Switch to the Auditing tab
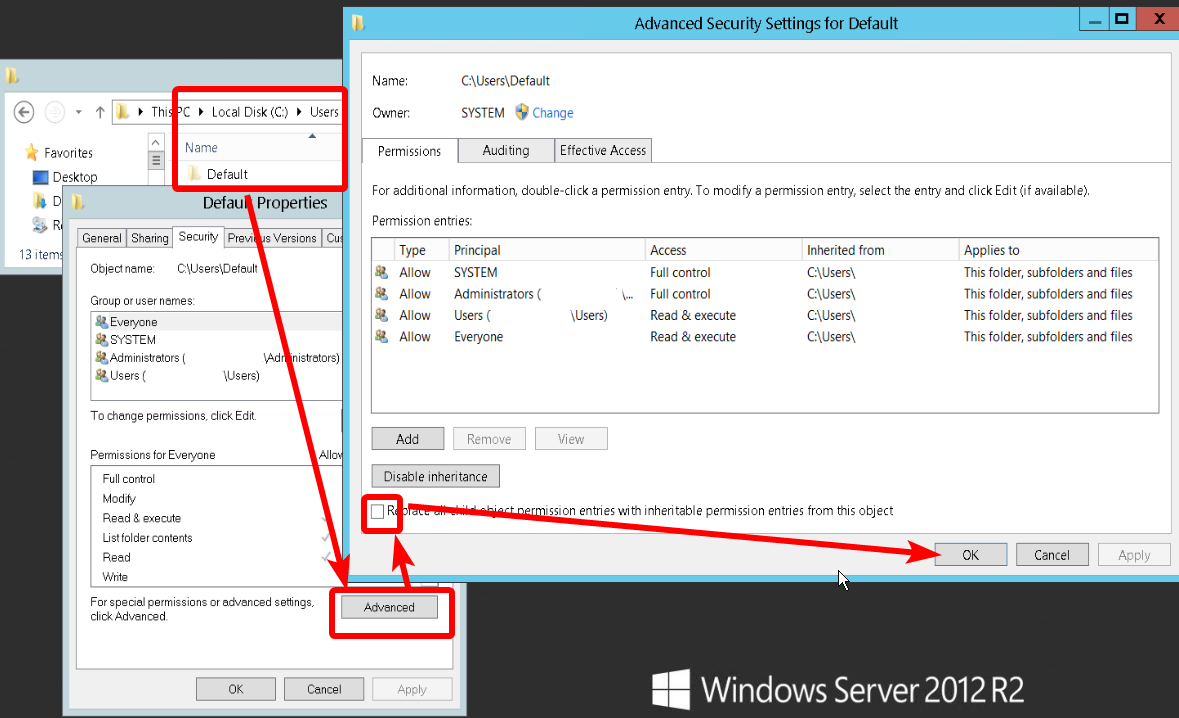Image resolution: width=1179 pixels, height=718 pixels. pyautogui.click(x=506, y=150)
